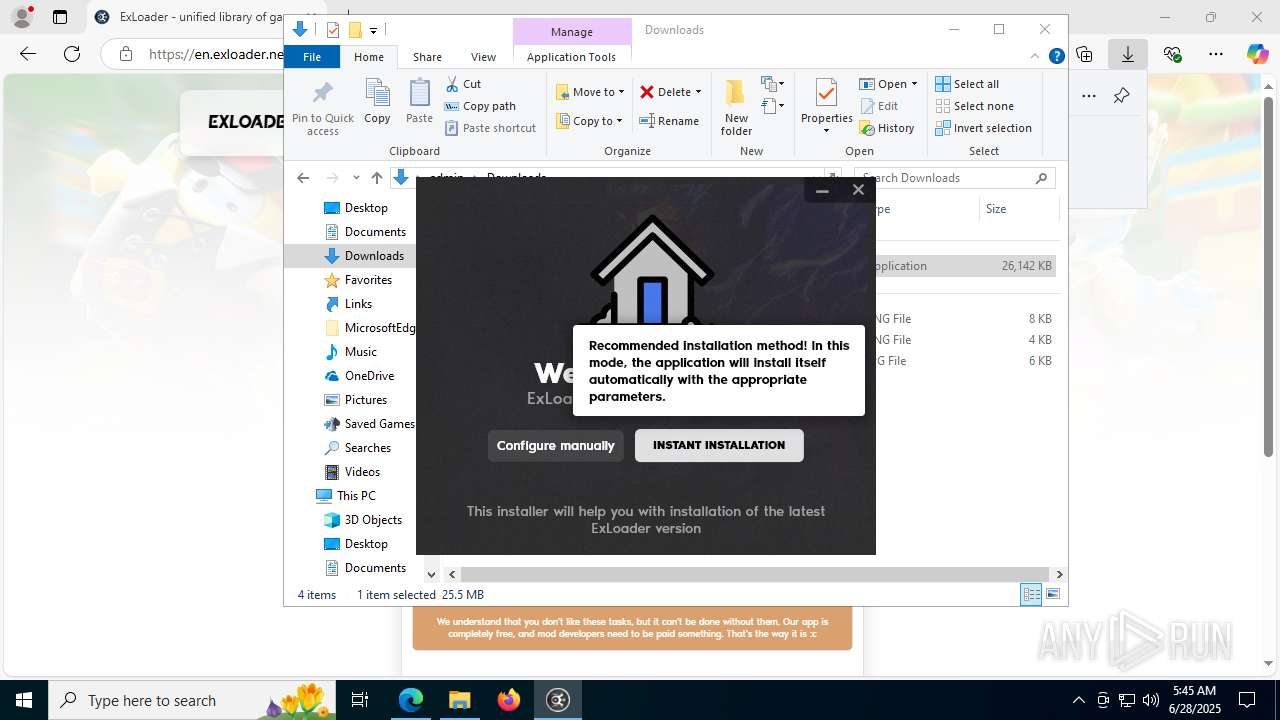The image size is (1280, 720).
Task: Select 3D Objects in the navigation pane
Action: coord(363,520)
